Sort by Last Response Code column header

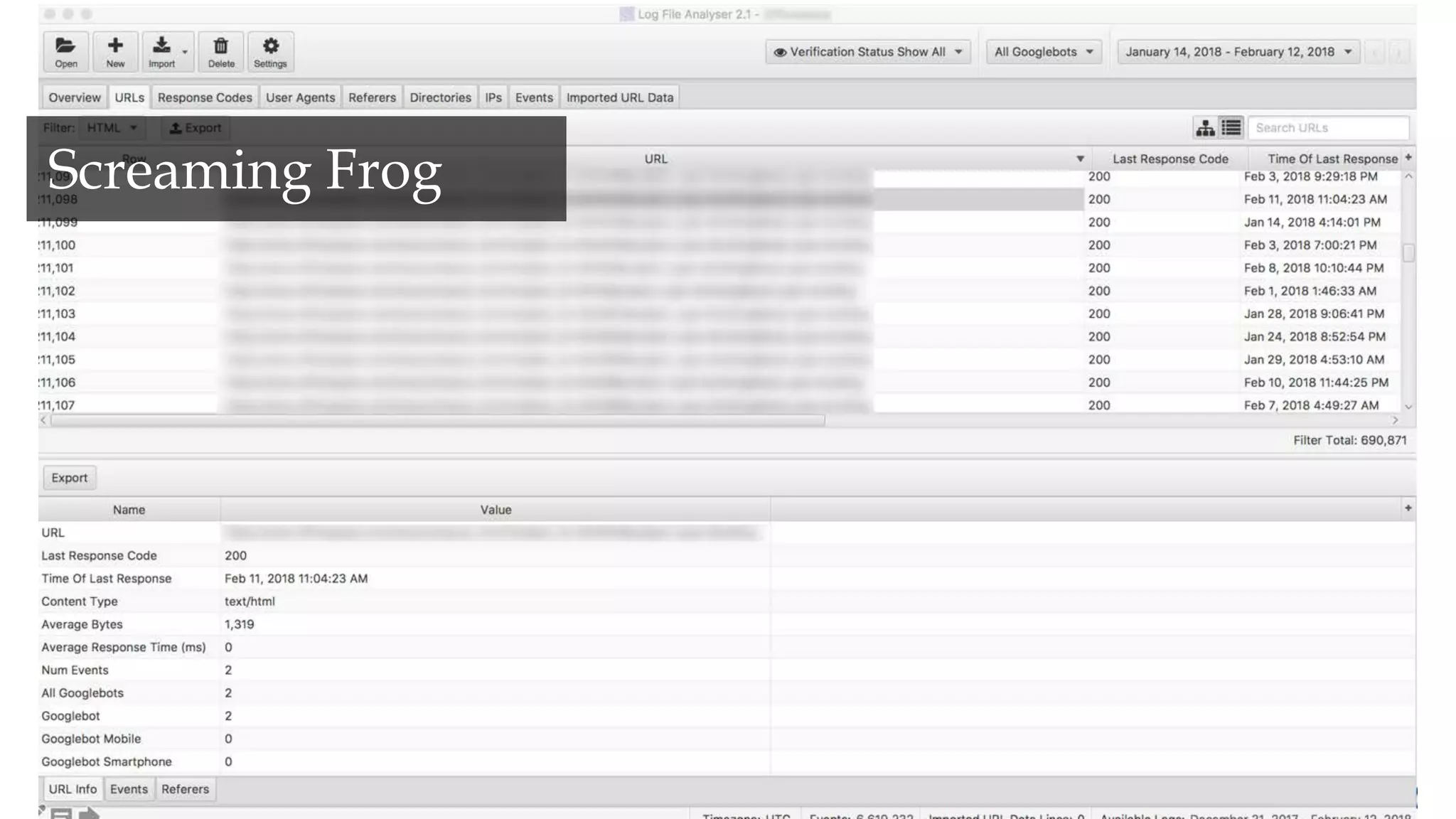pos(1170,159)
